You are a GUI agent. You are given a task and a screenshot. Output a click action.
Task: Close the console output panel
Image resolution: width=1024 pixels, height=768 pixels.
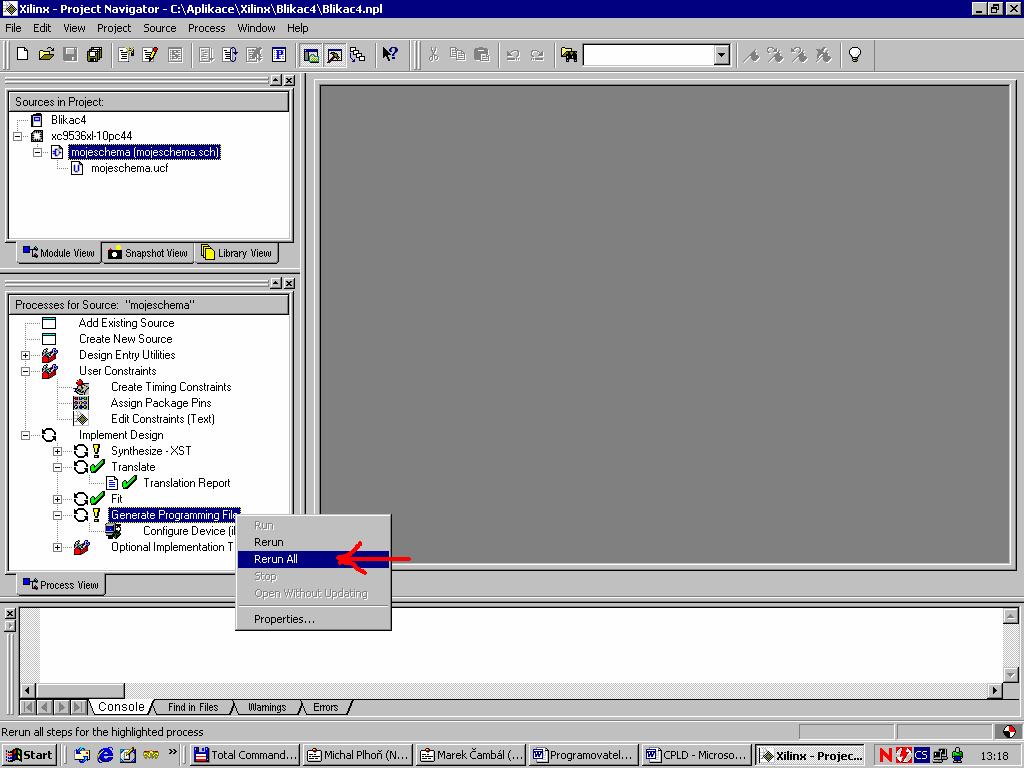(x=10, y=614)
